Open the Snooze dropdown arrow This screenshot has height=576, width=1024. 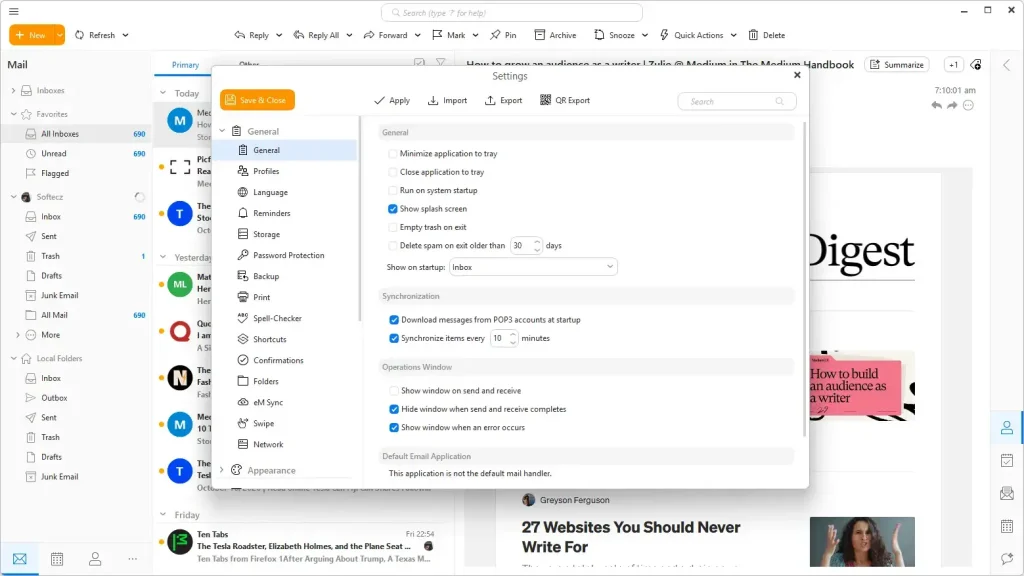[645, 35]
